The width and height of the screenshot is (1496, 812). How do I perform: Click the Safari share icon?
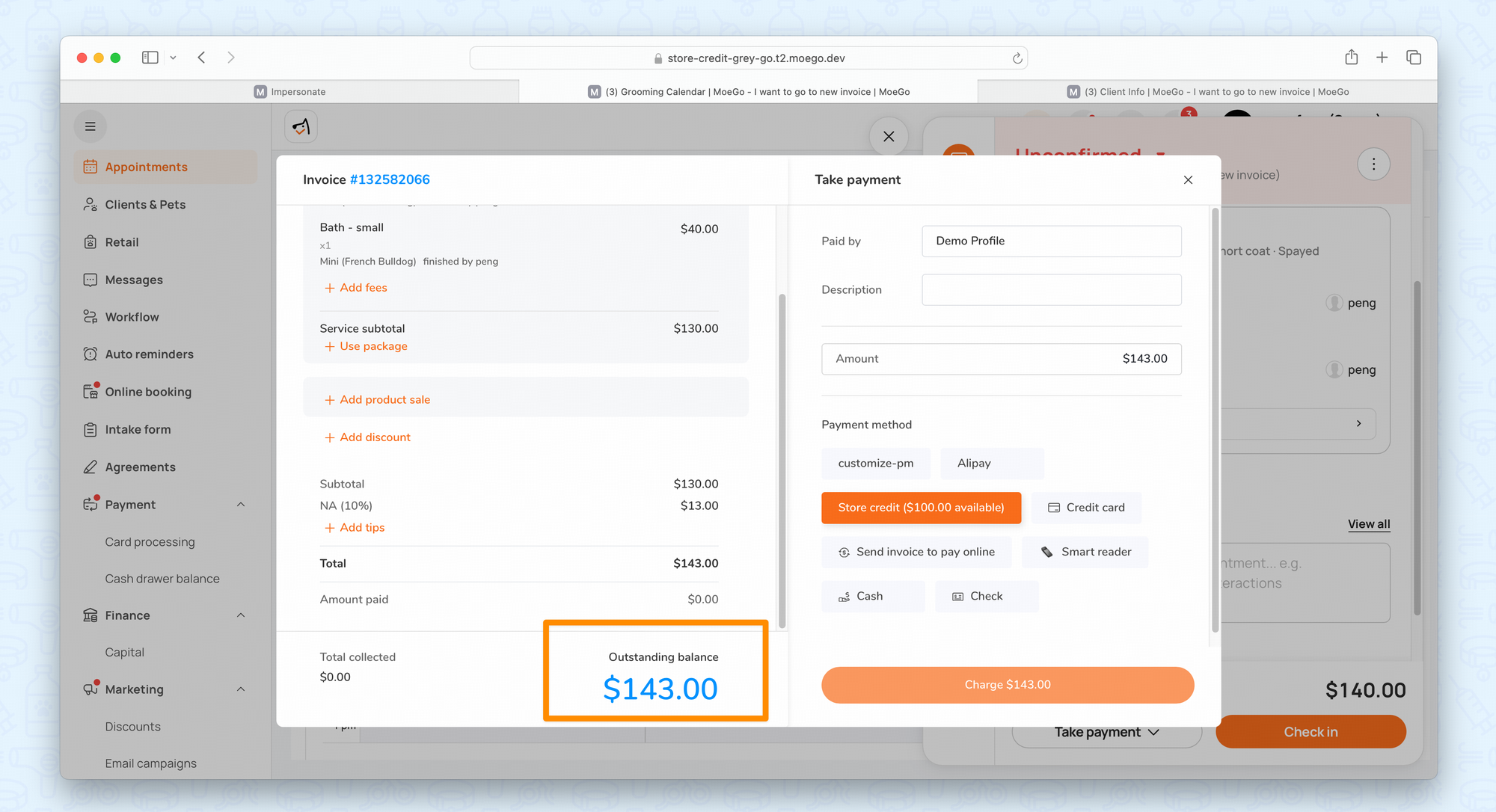pyautogui.click(x=1351, y=58)
